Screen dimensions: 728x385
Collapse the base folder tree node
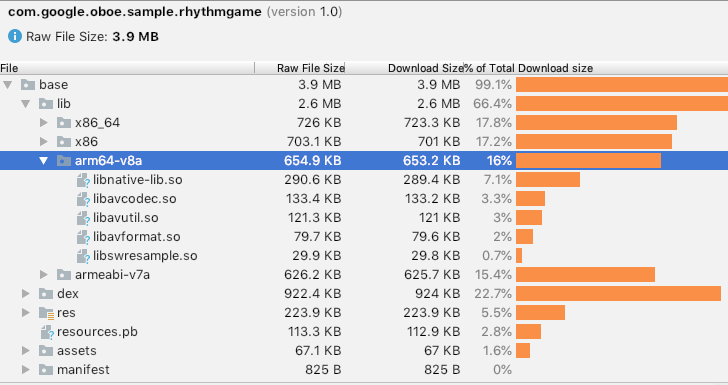tap(8, 85)
